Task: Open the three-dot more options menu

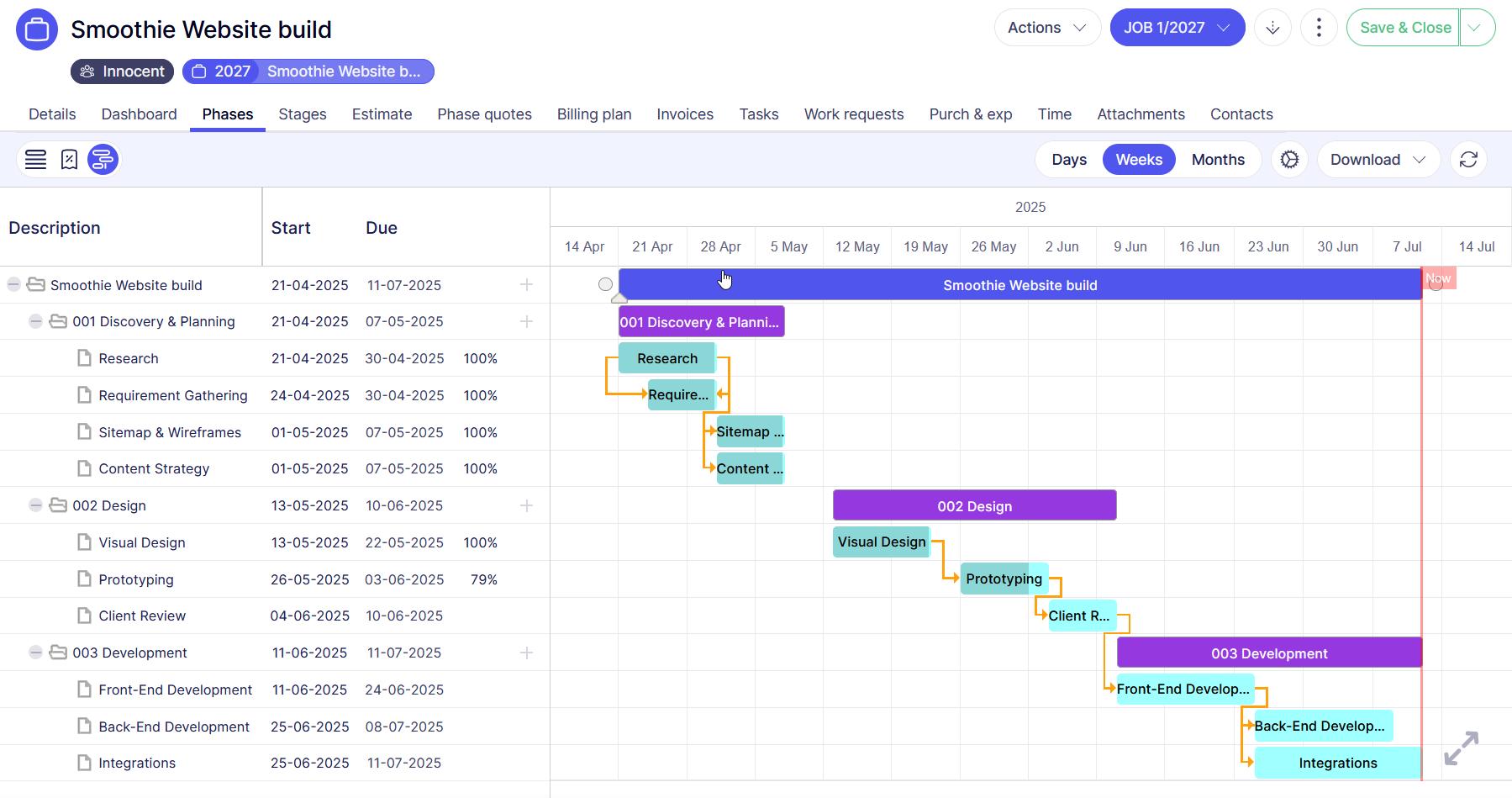Action: pyautogui.click(x=1319, y=28)
